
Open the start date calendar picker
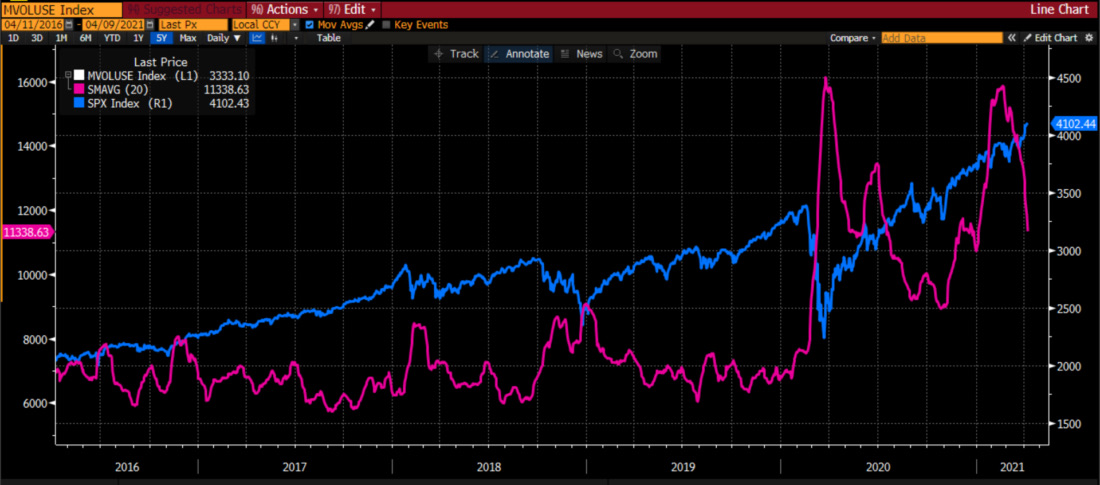pos(69,25)
